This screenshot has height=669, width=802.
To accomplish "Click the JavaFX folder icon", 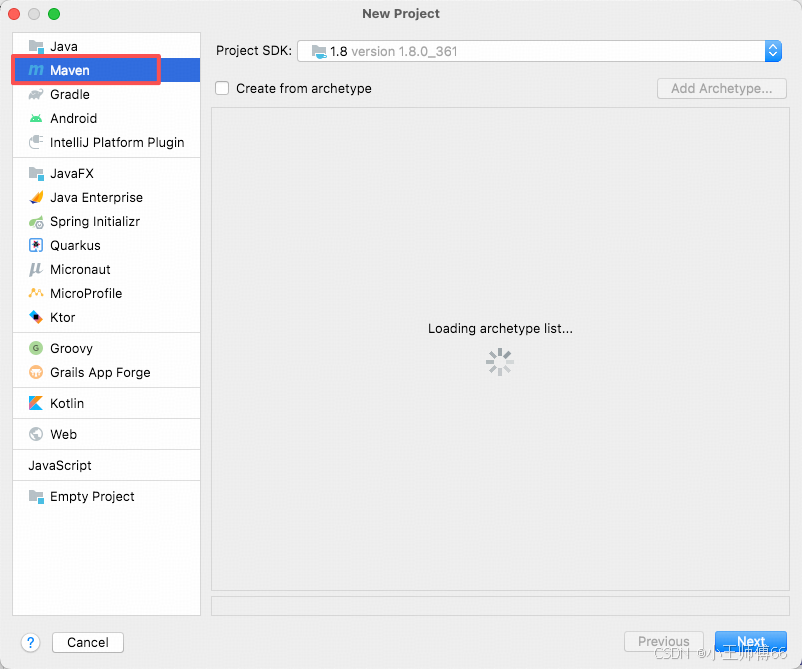I will 36,174.
